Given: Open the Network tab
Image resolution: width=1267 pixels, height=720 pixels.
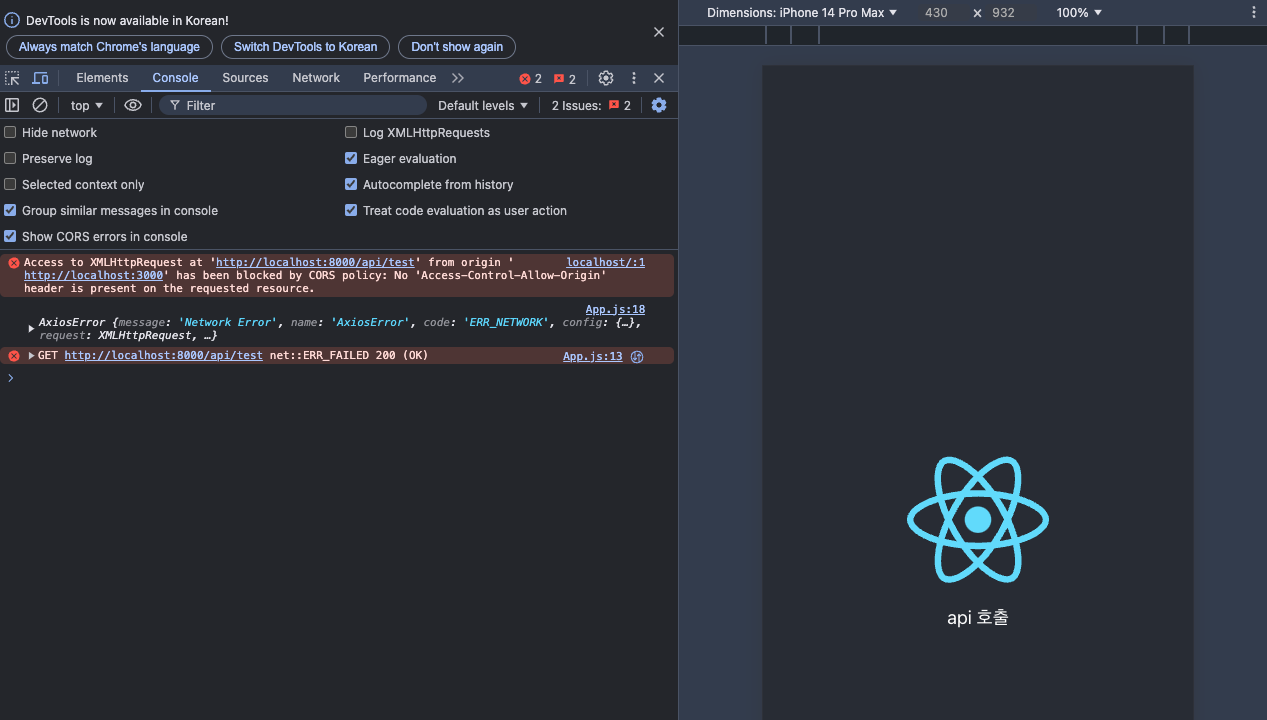Looking at the screenshot, I should [x=316, y=78].
